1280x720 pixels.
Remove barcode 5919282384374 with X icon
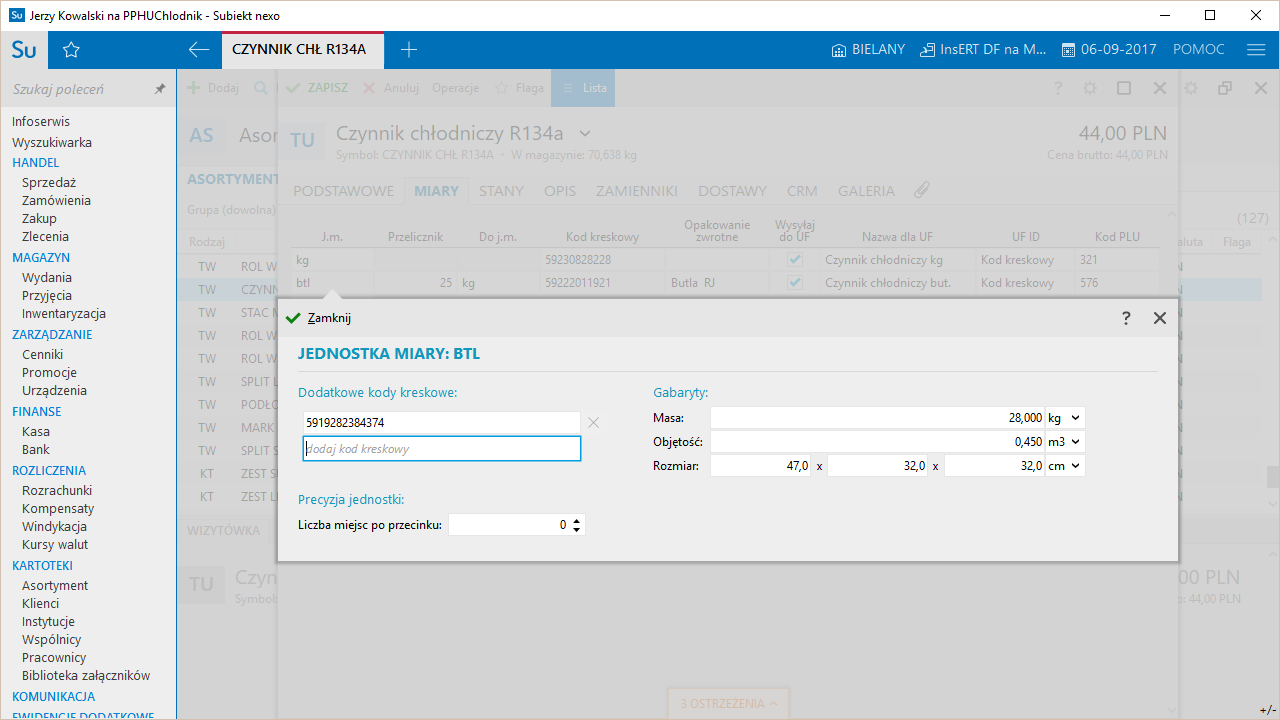pyautogui.click(x=593, y=423)
